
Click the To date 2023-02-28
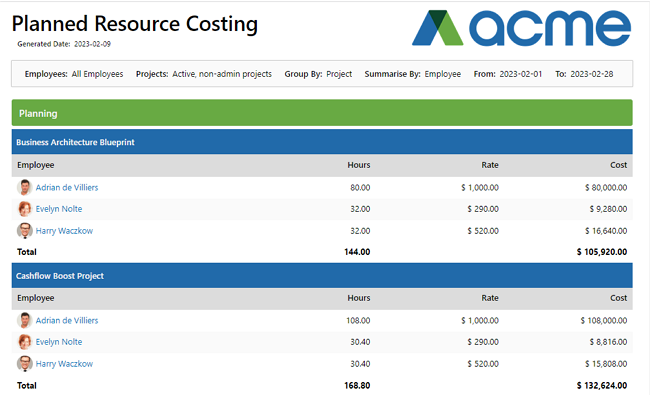pos(592,74)
